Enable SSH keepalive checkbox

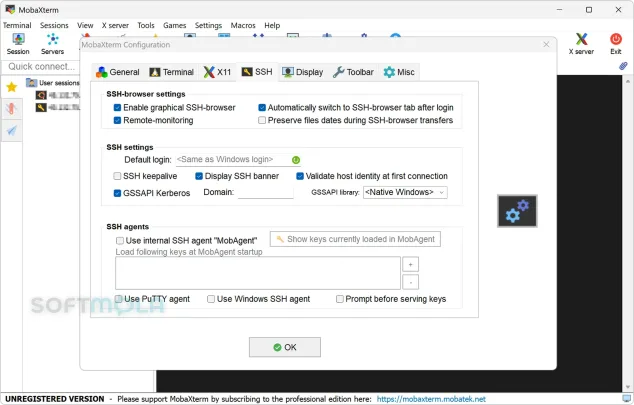pyautogui.click(x=117, y=176)
